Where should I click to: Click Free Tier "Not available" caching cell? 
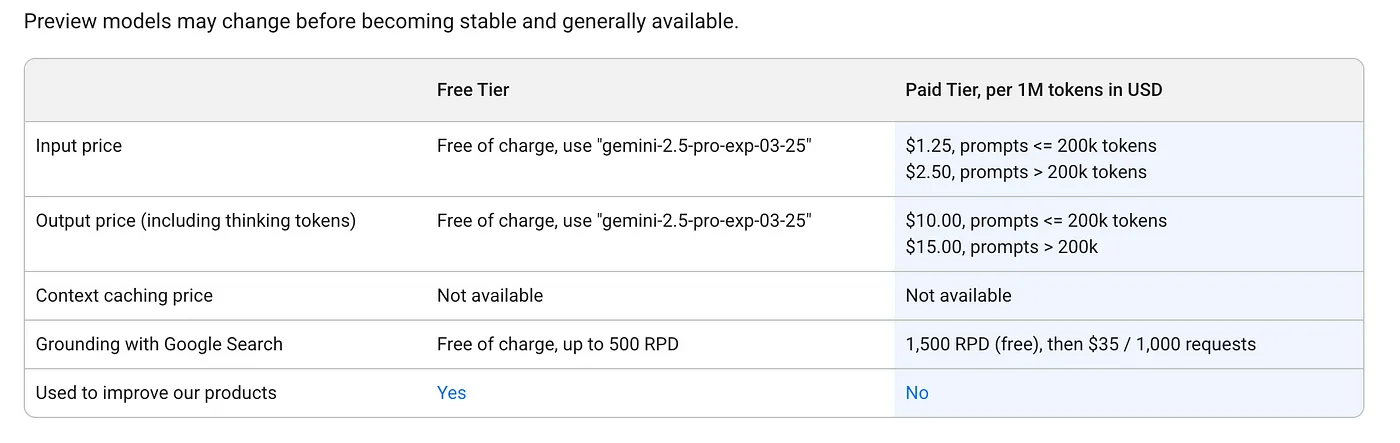[490, 296]
